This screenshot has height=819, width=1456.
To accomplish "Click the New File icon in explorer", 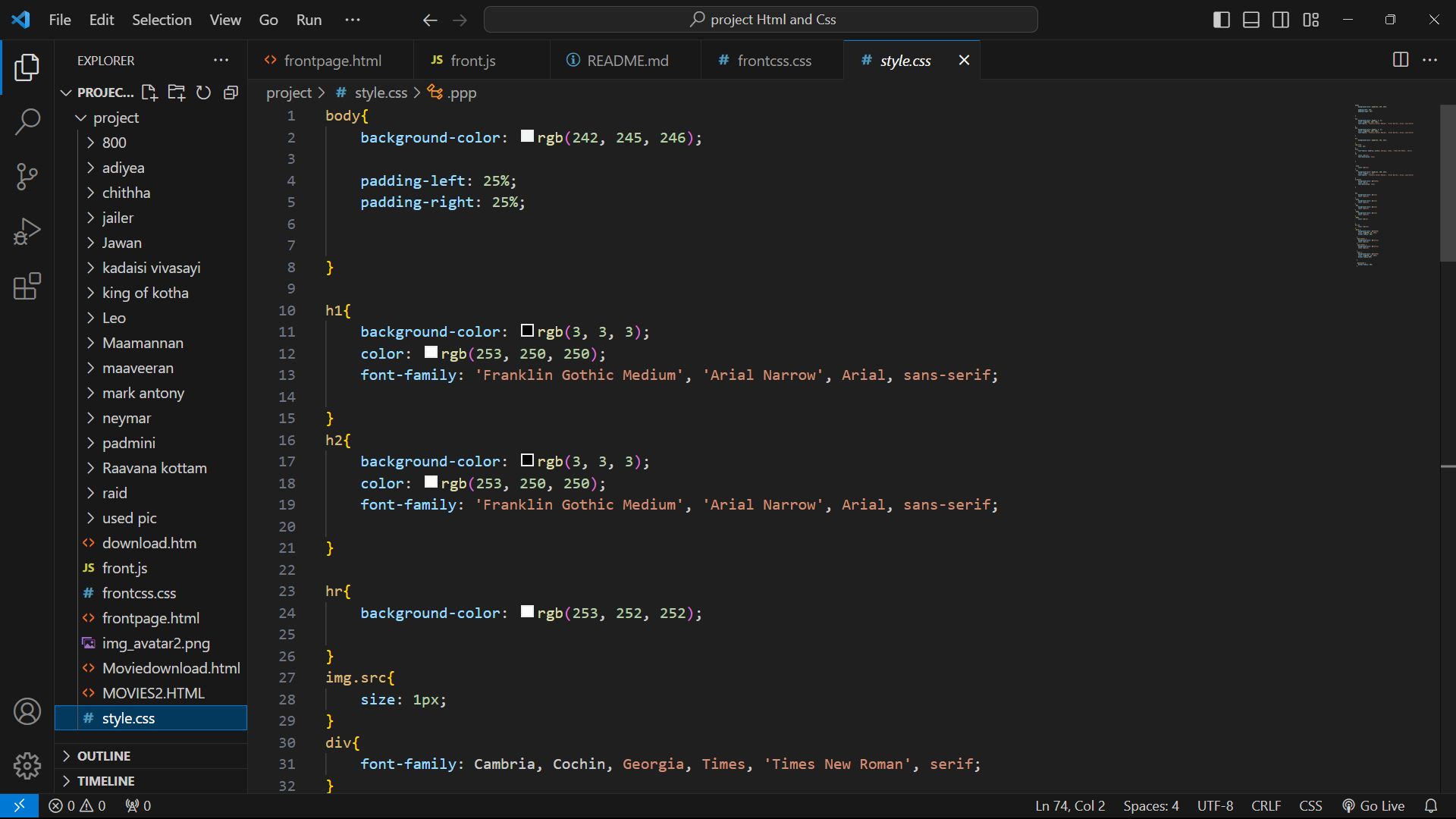I will point(149,93).
